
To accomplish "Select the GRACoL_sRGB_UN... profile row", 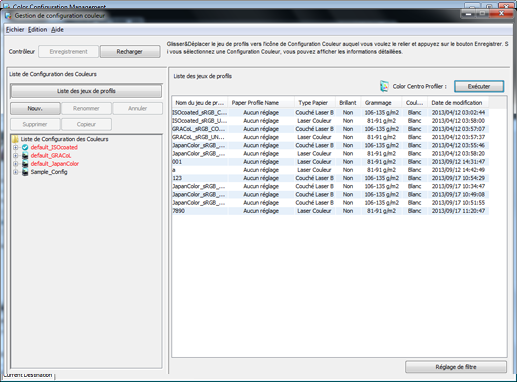I will click(330, 137).
